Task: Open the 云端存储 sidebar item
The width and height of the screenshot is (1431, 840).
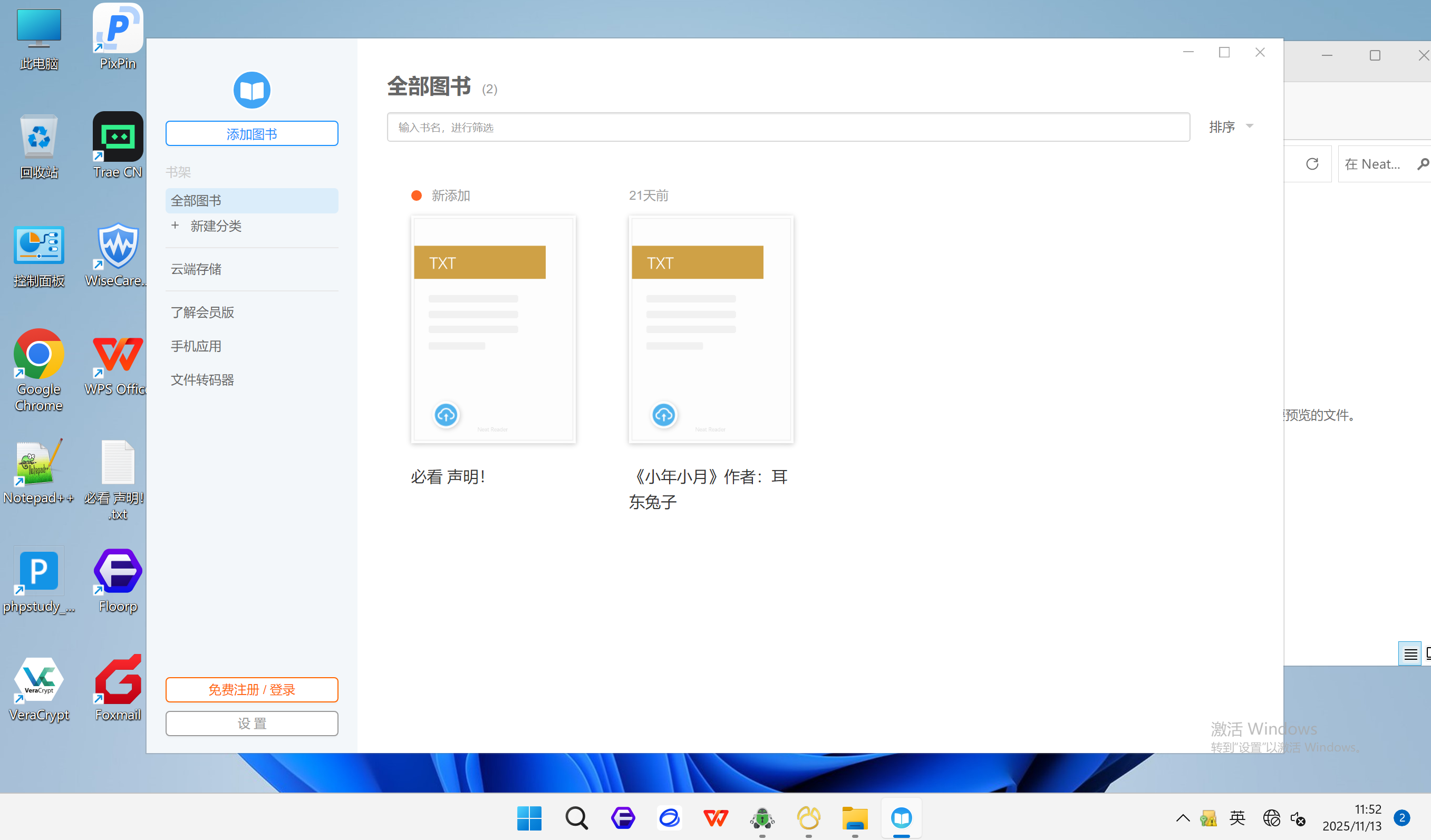Action: (x=197, y=269)
